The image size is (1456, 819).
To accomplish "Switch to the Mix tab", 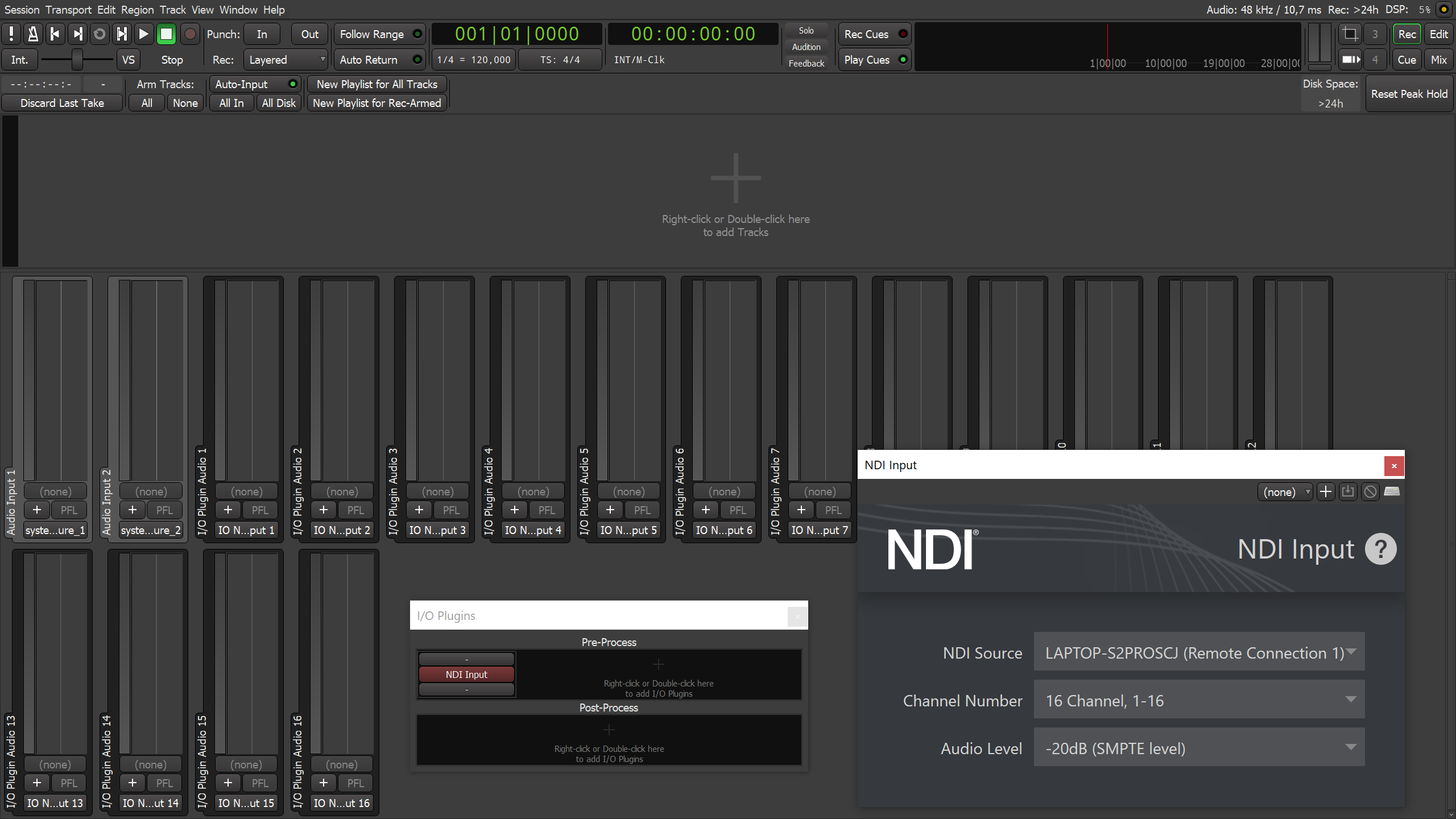I will tap(1438, 60).
